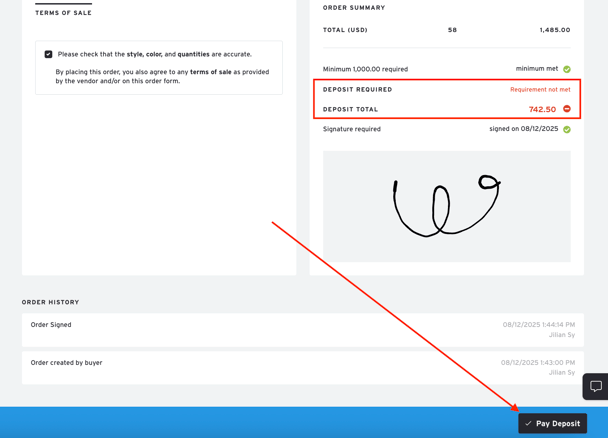Image resolution: width=608 pixels, height=438 pixels.
Task: Click the Pay Deposit button
Action: pyautogui.click(x=552, y=423)
